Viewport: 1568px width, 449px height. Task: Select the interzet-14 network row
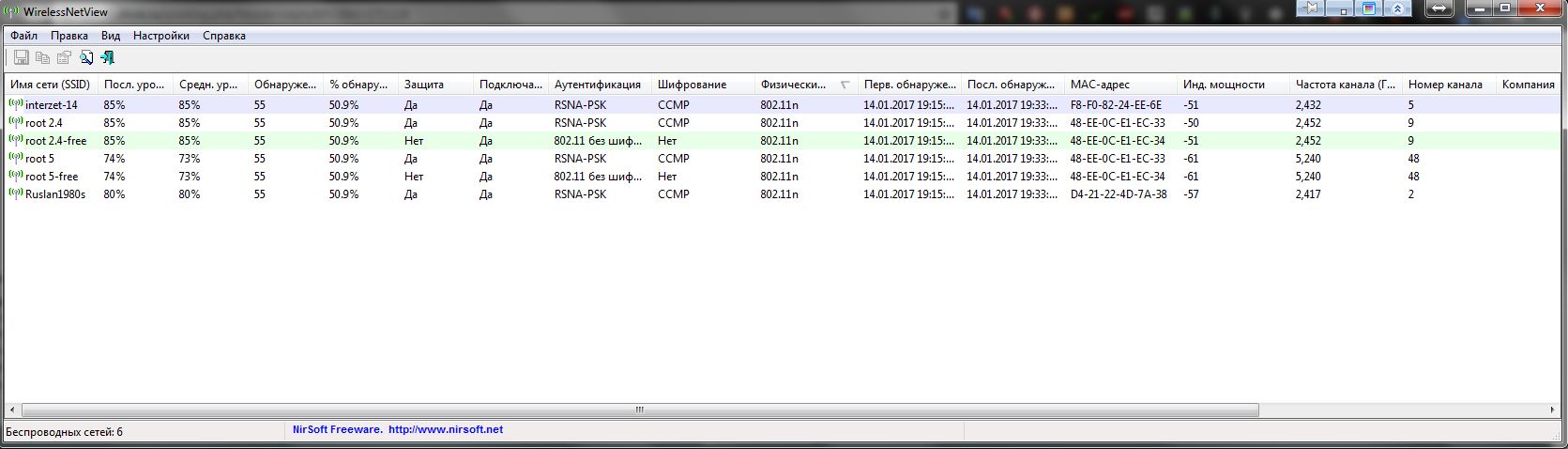pyautogui.click(x=784, y=104)
